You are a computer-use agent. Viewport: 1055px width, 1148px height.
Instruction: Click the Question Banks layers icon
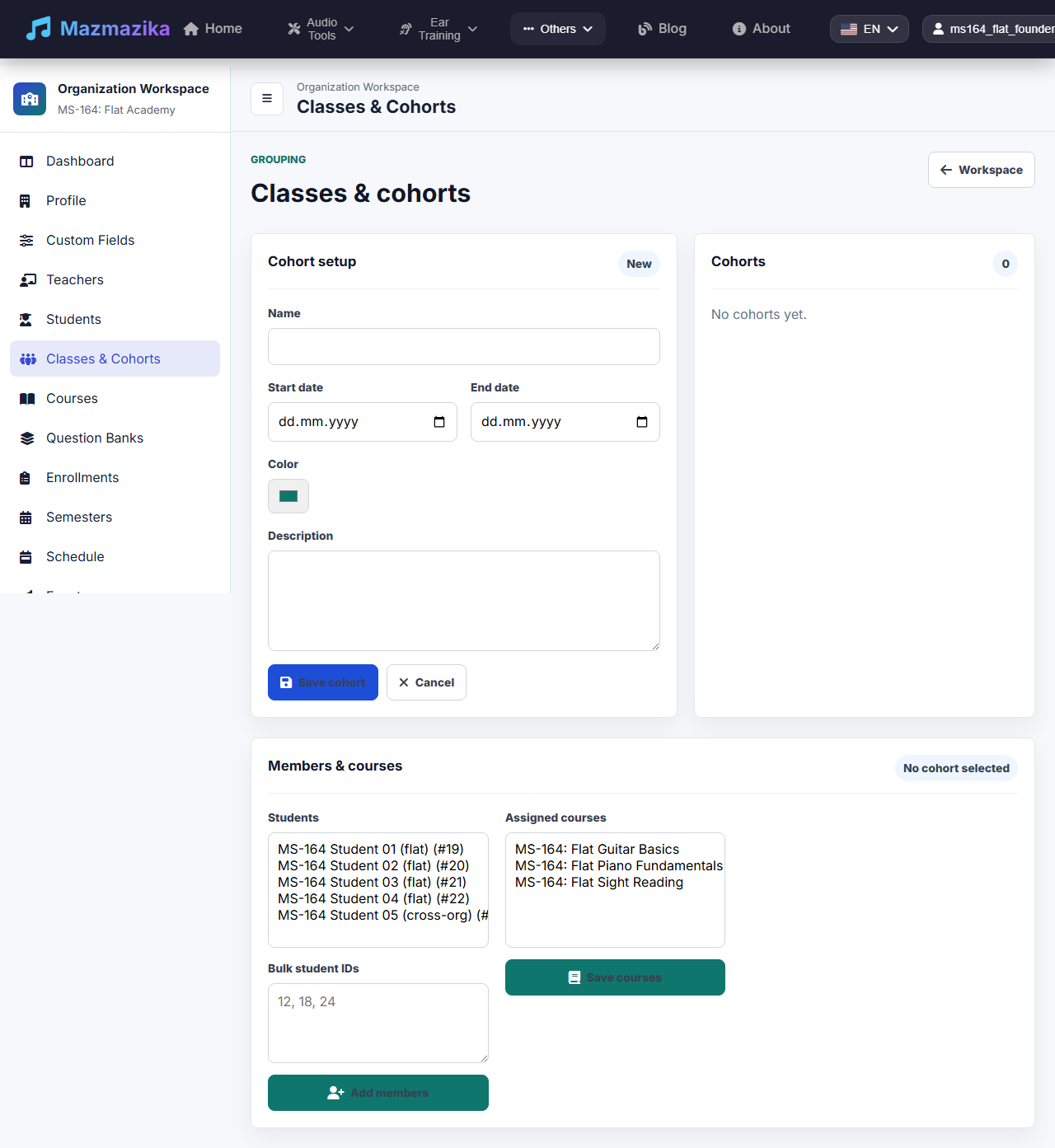click(x=27, y=438)
